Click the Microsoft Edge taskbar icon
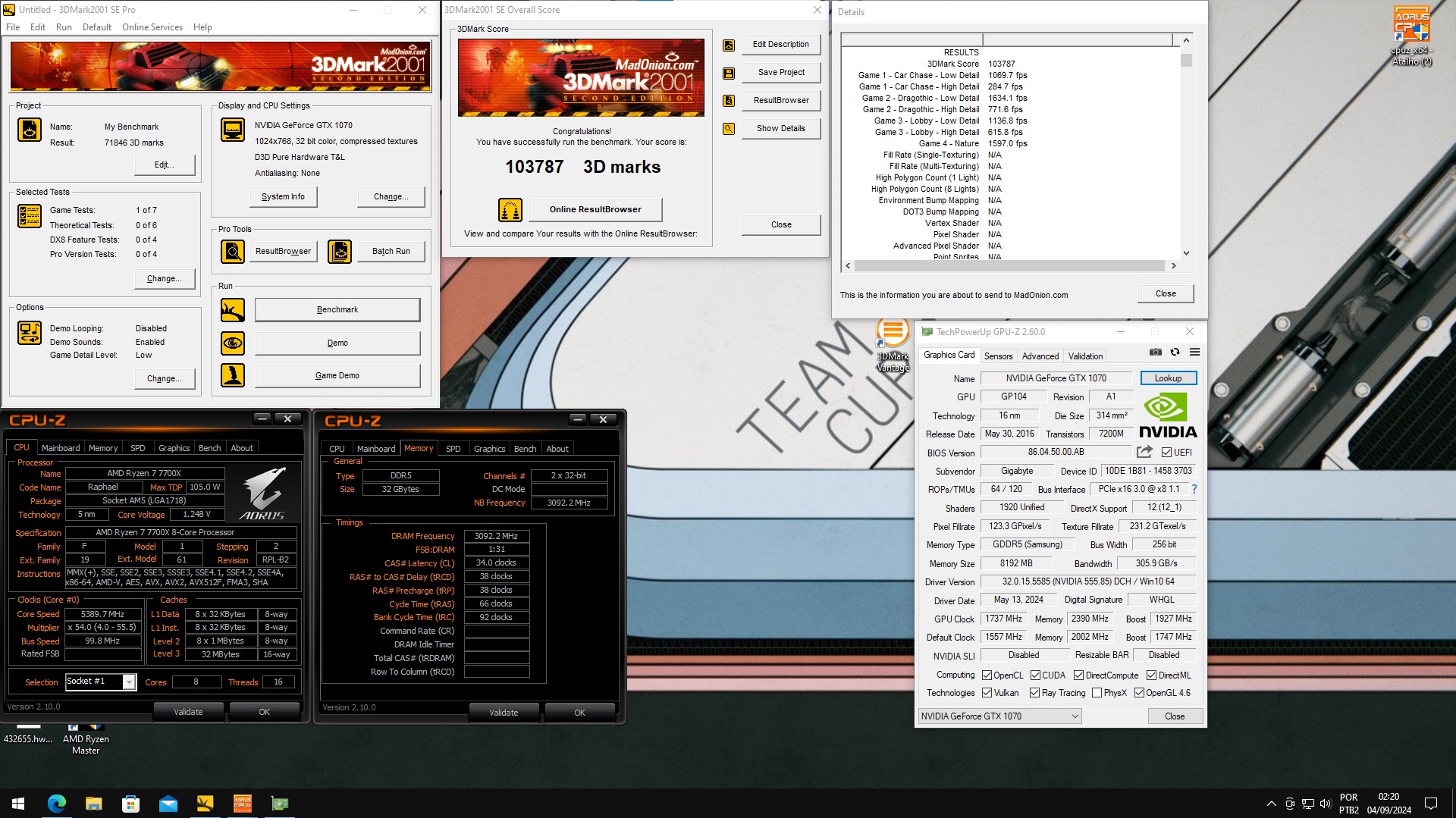Image resolution: width=1456 pixels, height=818 pixels. point(57,804)
